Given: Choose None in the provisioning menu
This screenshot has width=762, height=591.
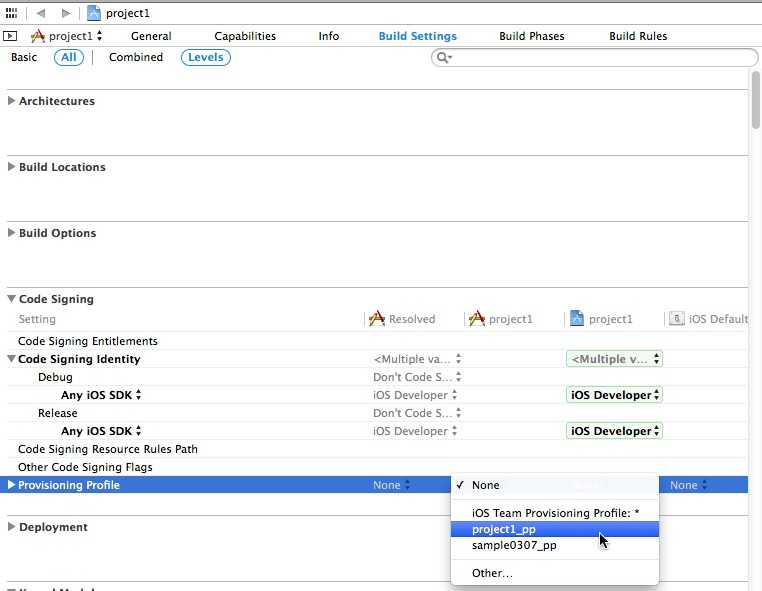Looking at the screenshot, I should click(555, 485).
